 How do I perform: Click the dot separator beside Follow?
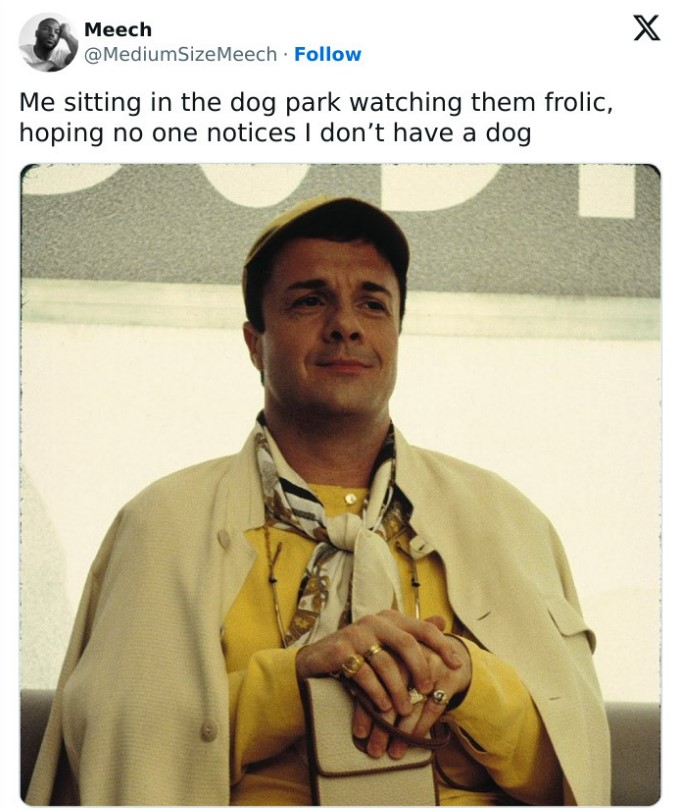click(286, 54)
